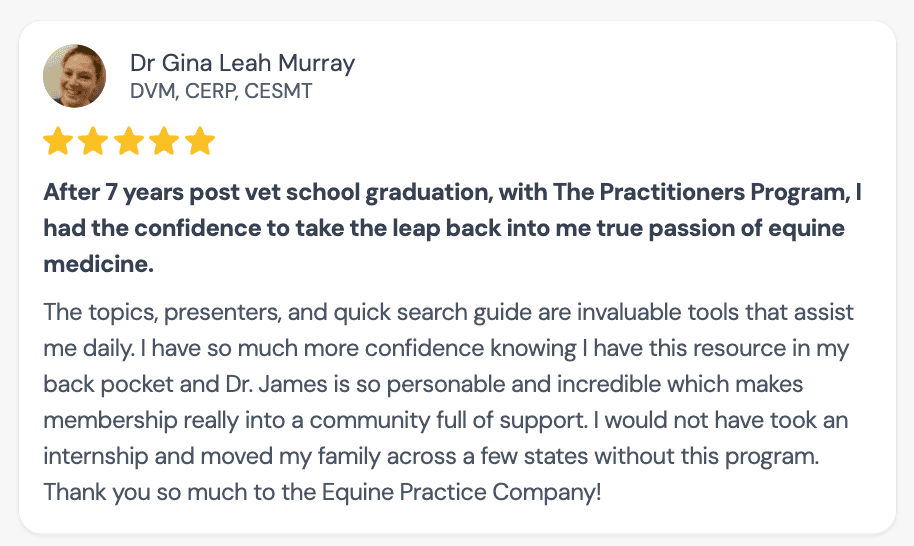Click the fifth gold rating star

click(201, 141)
